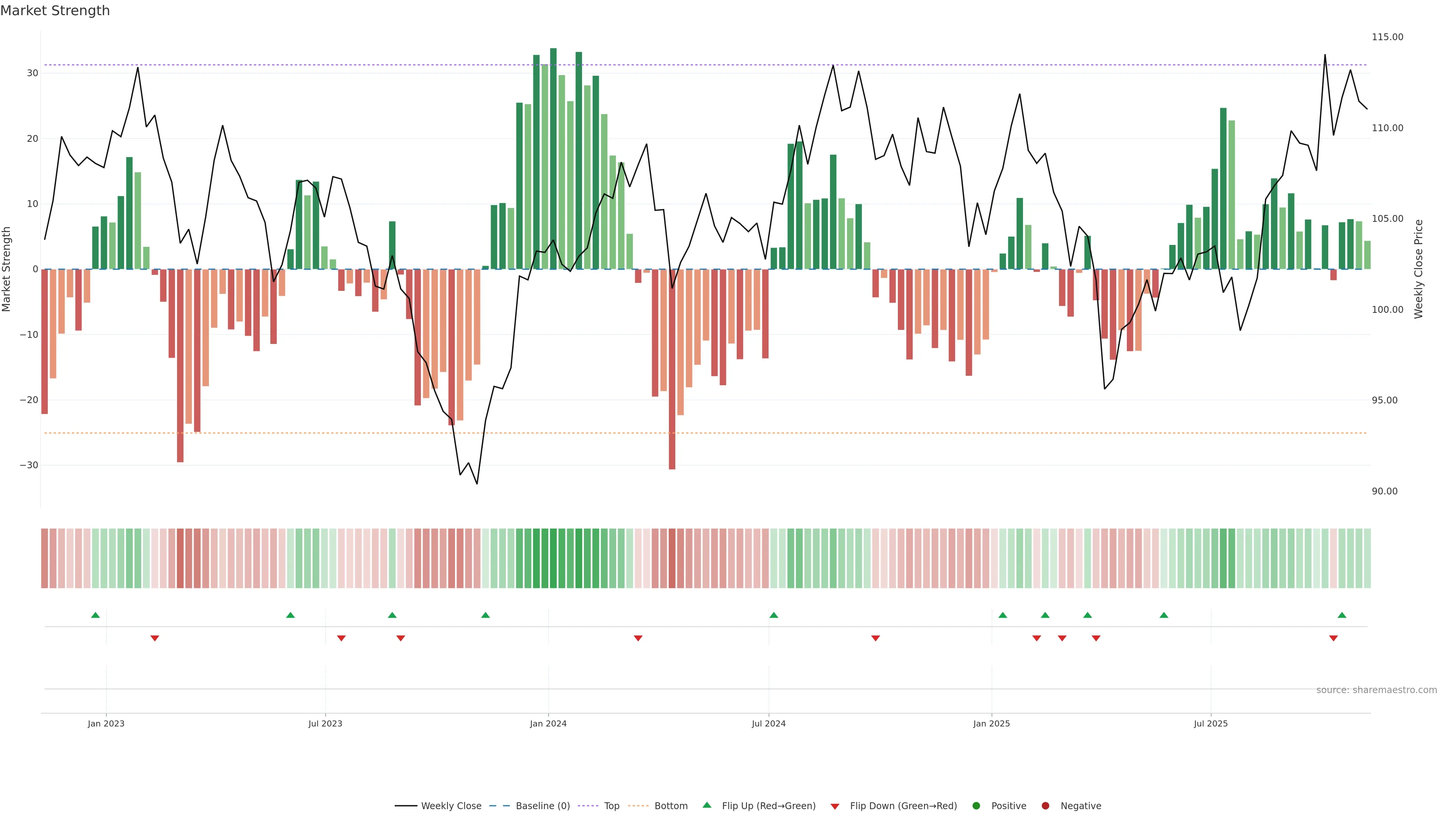This screenshot has width=1456, height=819.
Task: Click the Jan 2024 x-axis label
Action: click(x=548, y=723)
